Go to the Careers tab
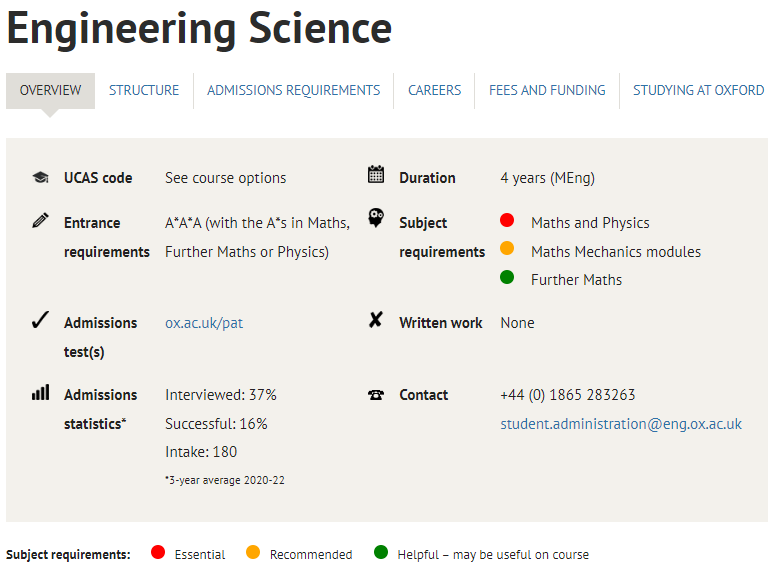The image size is (772, 571). coord(434,91)
